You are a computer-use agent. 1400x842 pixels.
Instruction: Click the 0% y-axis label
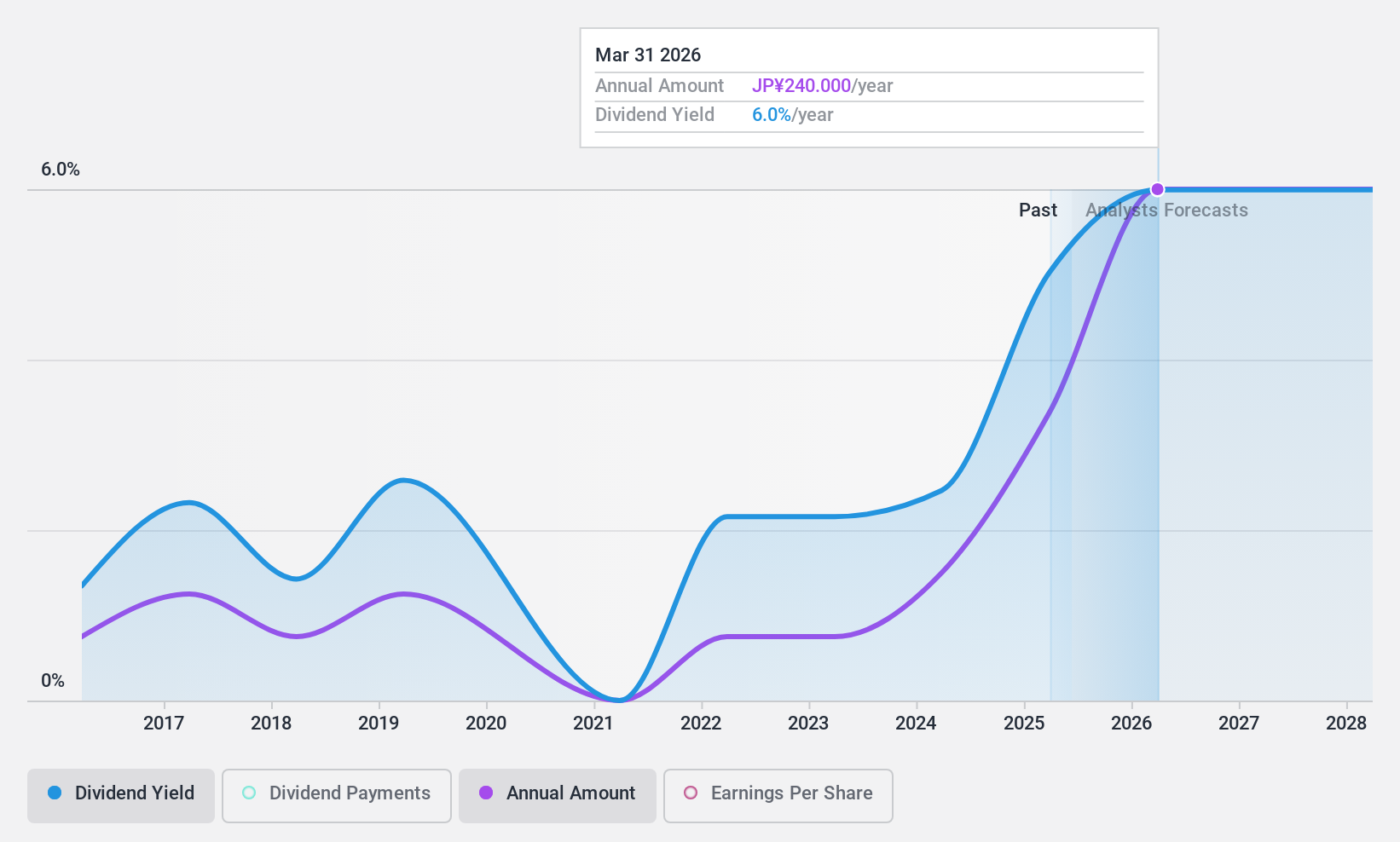tap(53, 681)
